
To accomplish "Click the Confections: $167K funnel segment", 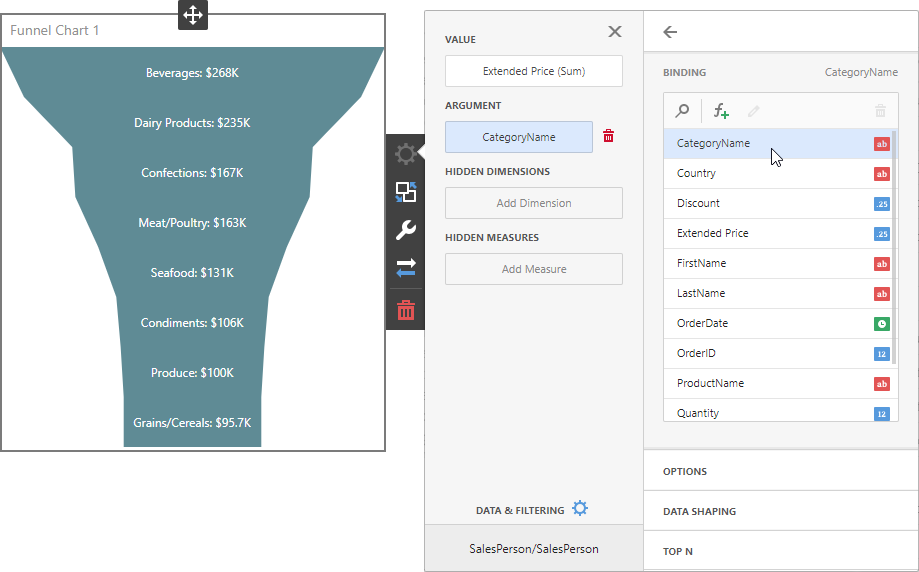I will [x=192, y=173].
